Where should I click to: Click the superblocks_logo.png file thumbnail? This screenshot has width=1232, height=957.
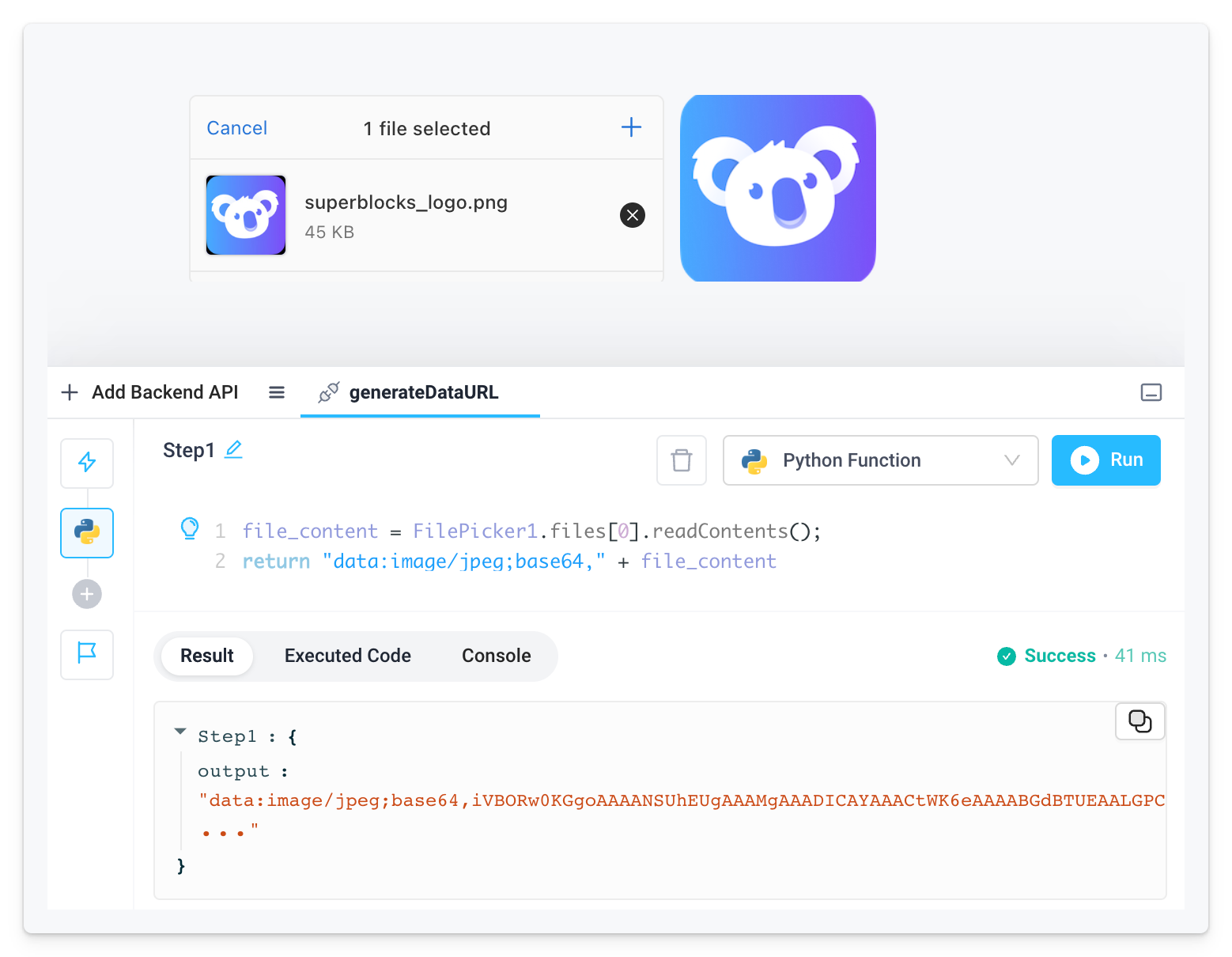click(x=246, y=215)
